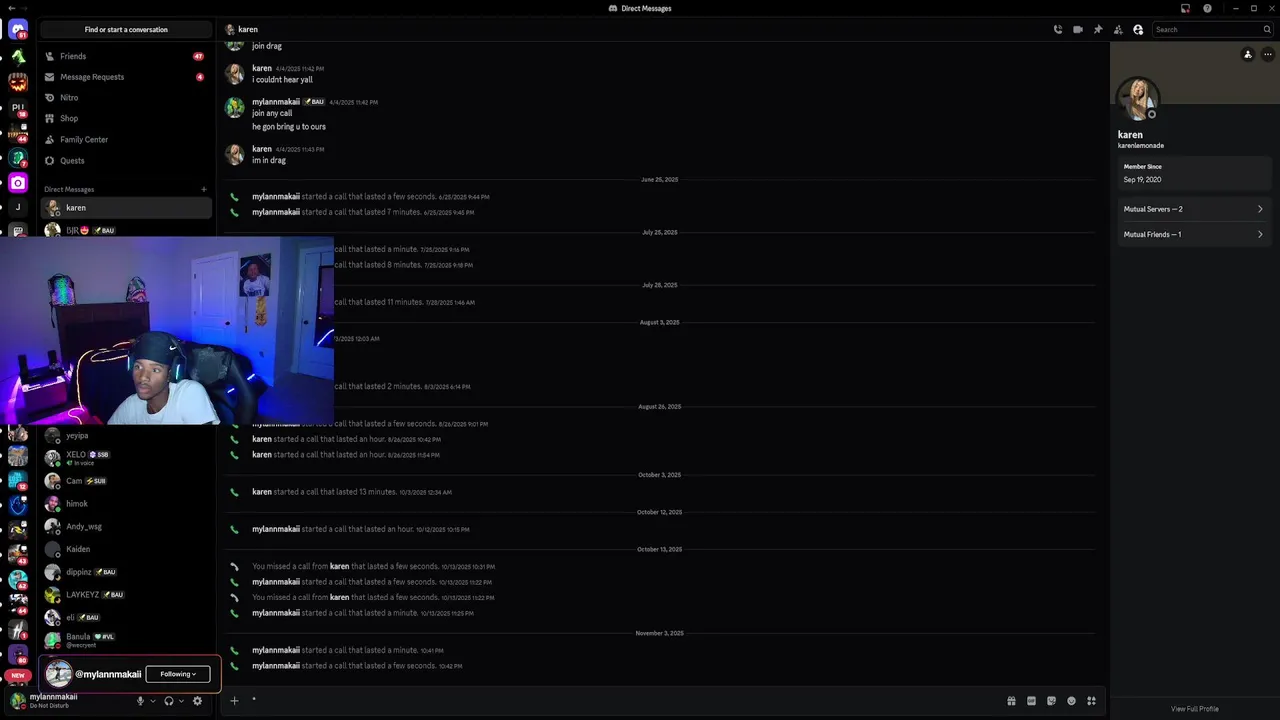The height and width of the screenshot is (720, 1280).
Task: Open profile more options three dots
Action: point(1267,55)
